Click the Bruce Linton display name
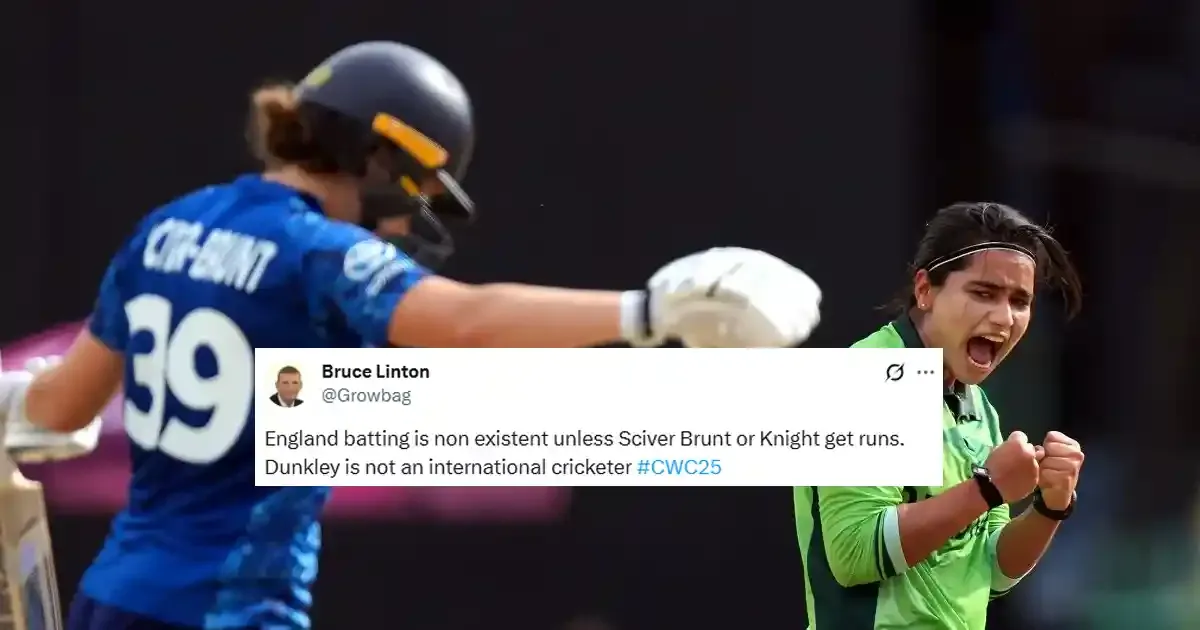This screenshot has width=1200, height=630. (375, 372)
